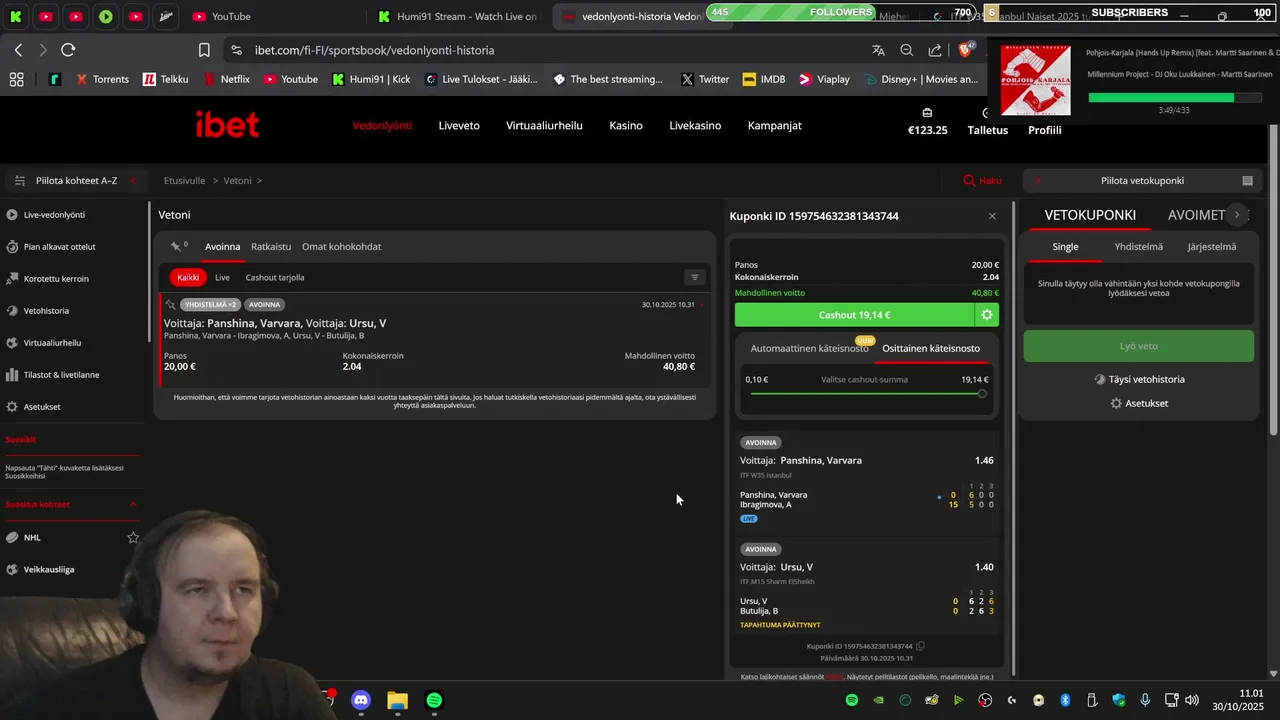Screen dimensions: 1280x720
Task: Switch to Automaattinen käteisnosto tab
Action: pos(810,348)
